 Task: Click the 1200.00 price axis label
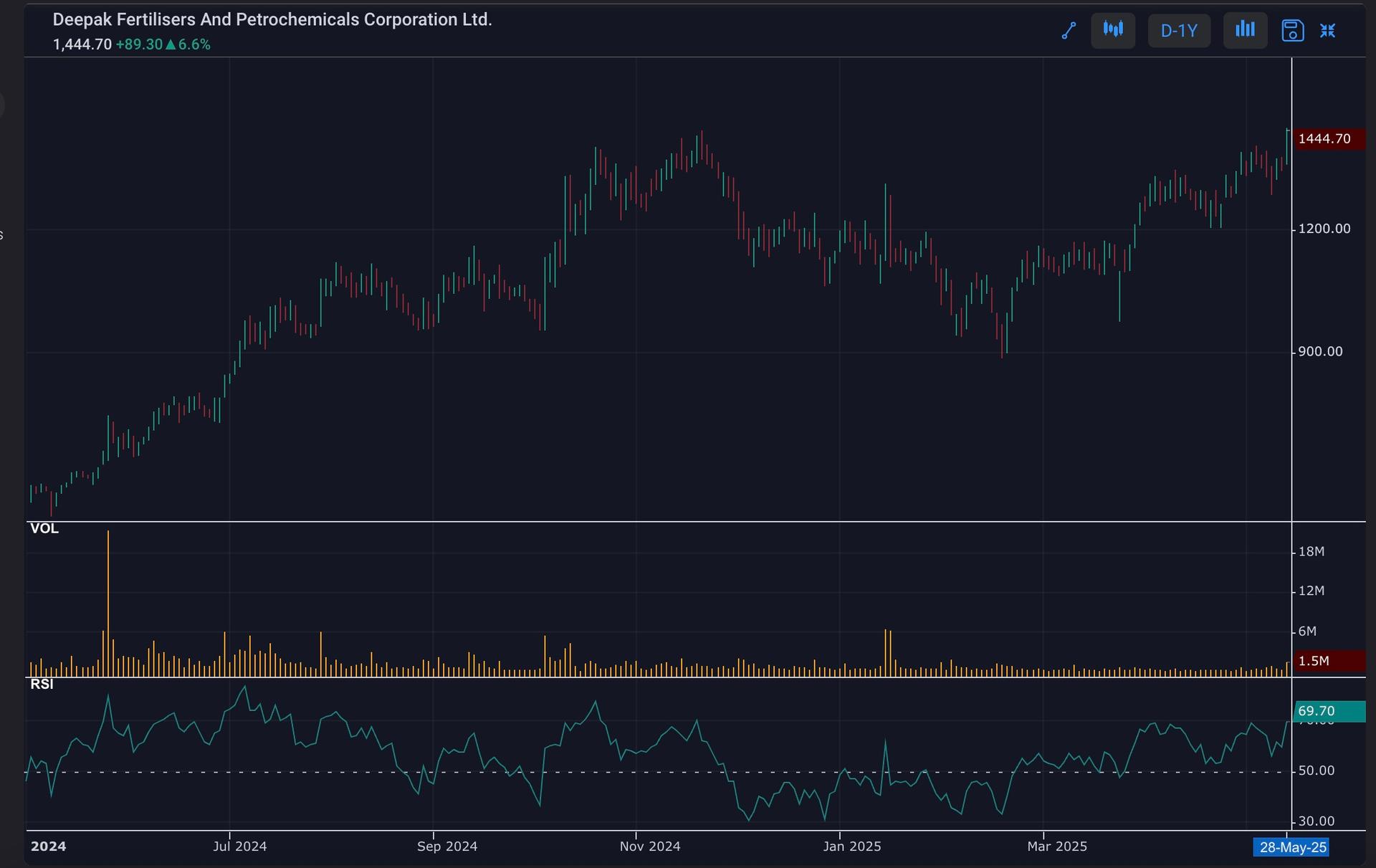click(1324, 229)
